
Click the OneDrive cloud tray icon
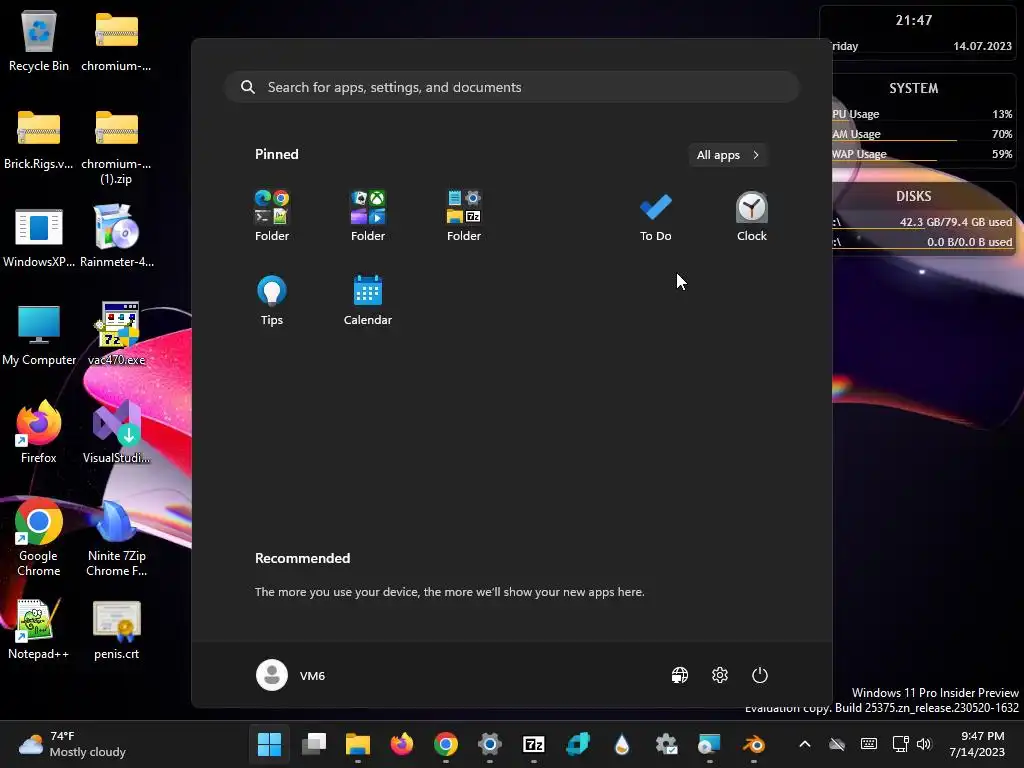click(x=837, y=744)
